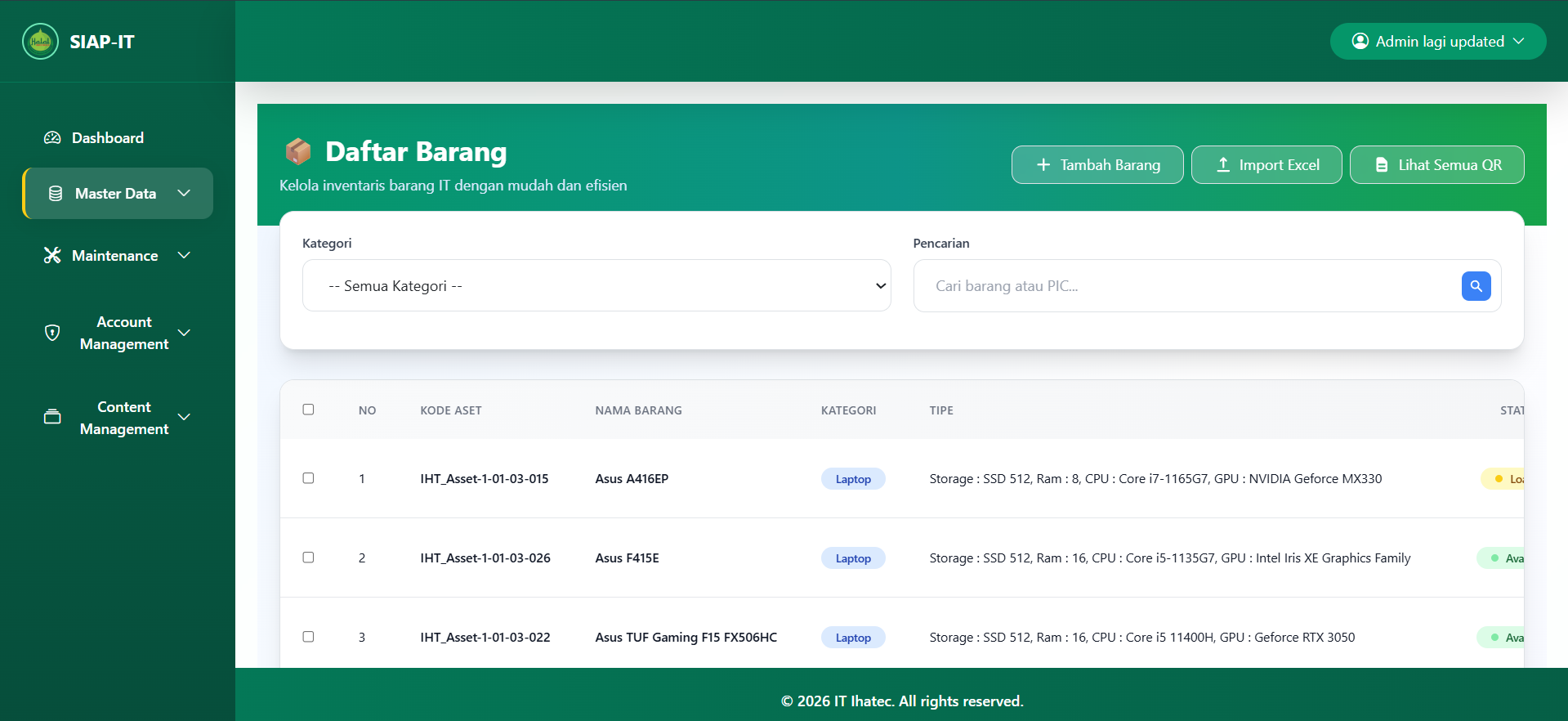Open Content Management menu item
Screen dimensions: 1568x721
point(118,417)
